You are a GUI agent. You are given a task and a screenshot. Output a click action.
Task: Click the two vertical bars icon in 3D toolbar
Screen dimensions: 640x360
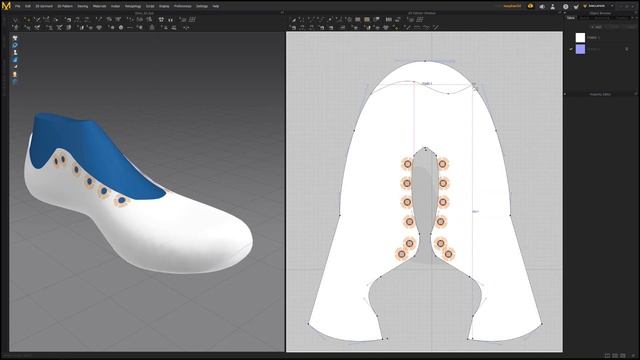pyautogui.click(x=171, y=20)
